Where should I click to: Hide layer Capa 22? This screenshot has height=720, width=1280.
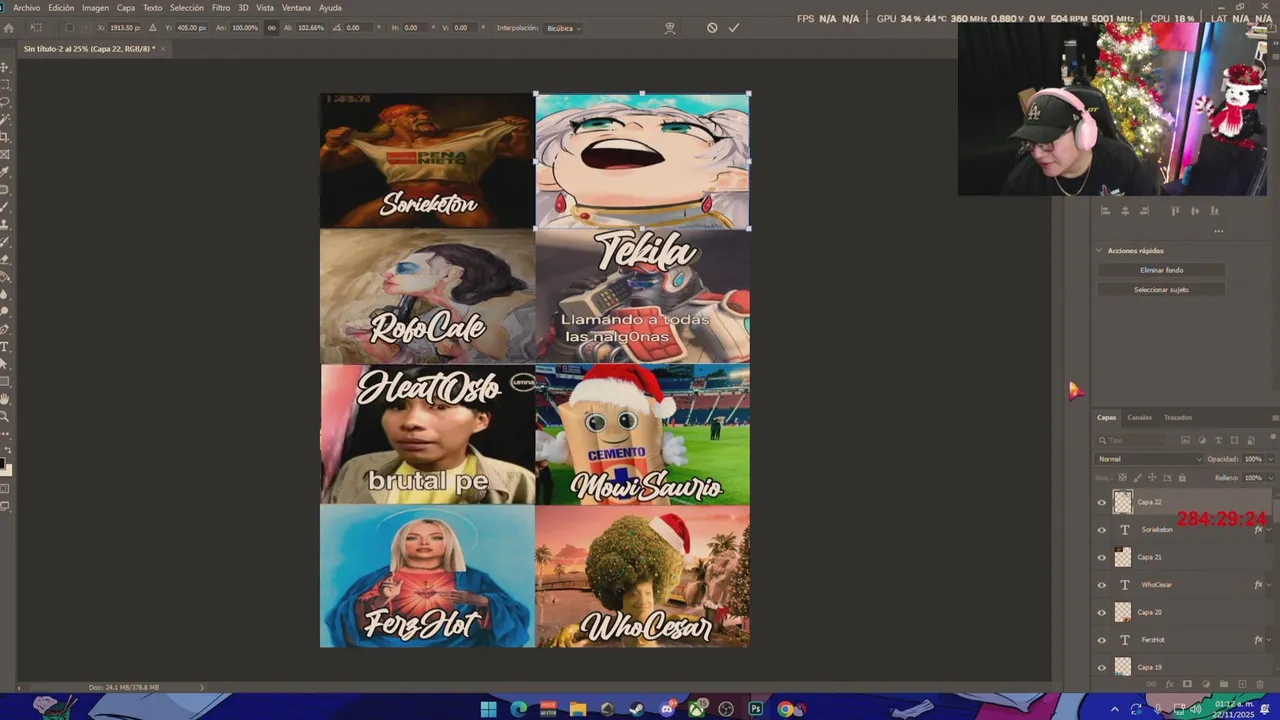(1102, 502)
